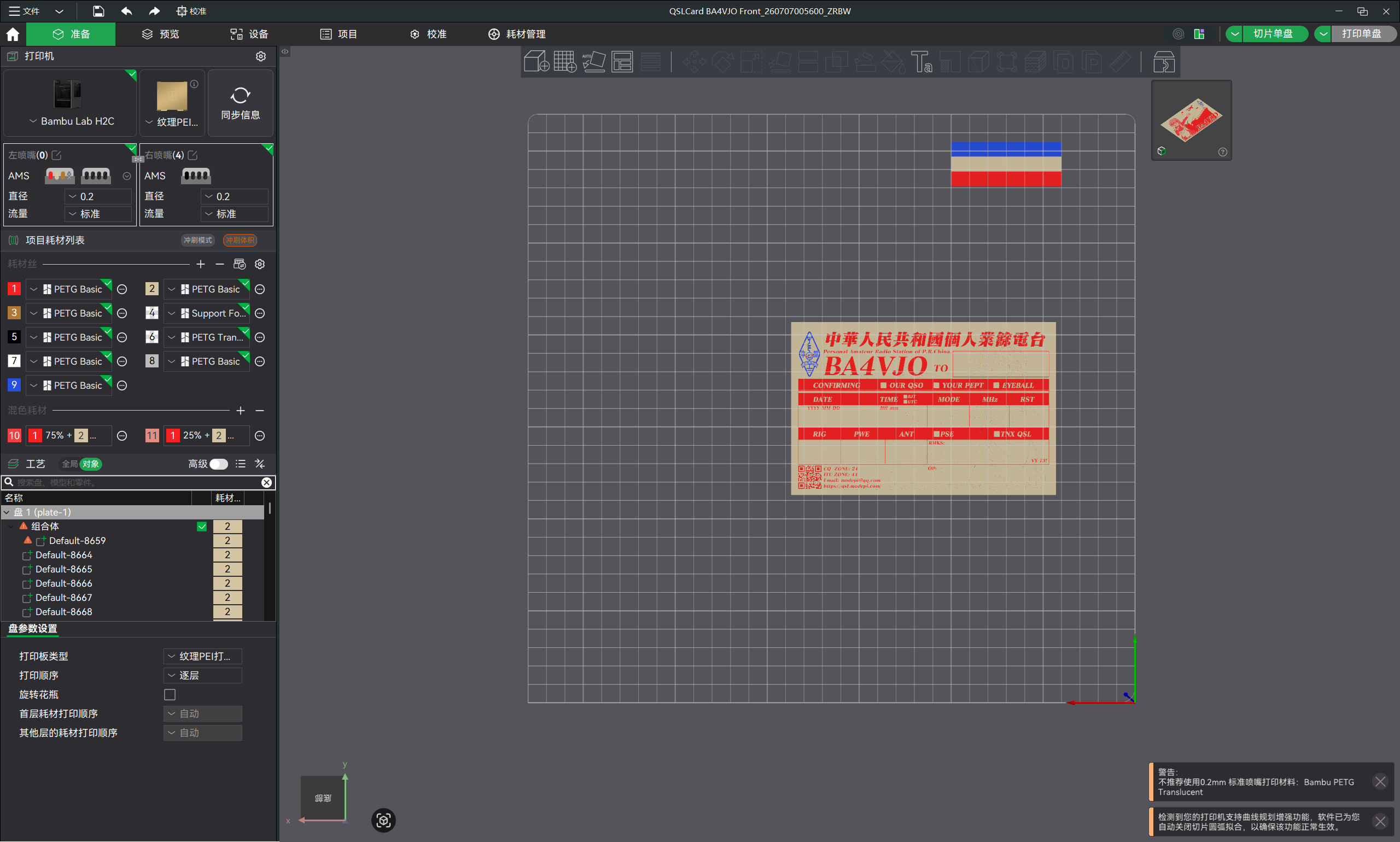Click the brown filament 3 color swatch

click(x=14, y=313)
